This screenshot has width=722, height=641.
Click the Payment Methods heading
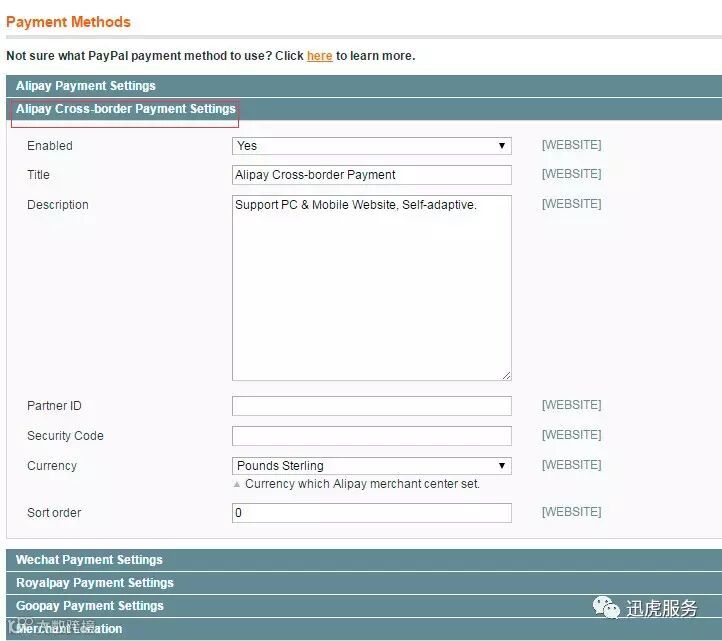coord(68,22)
